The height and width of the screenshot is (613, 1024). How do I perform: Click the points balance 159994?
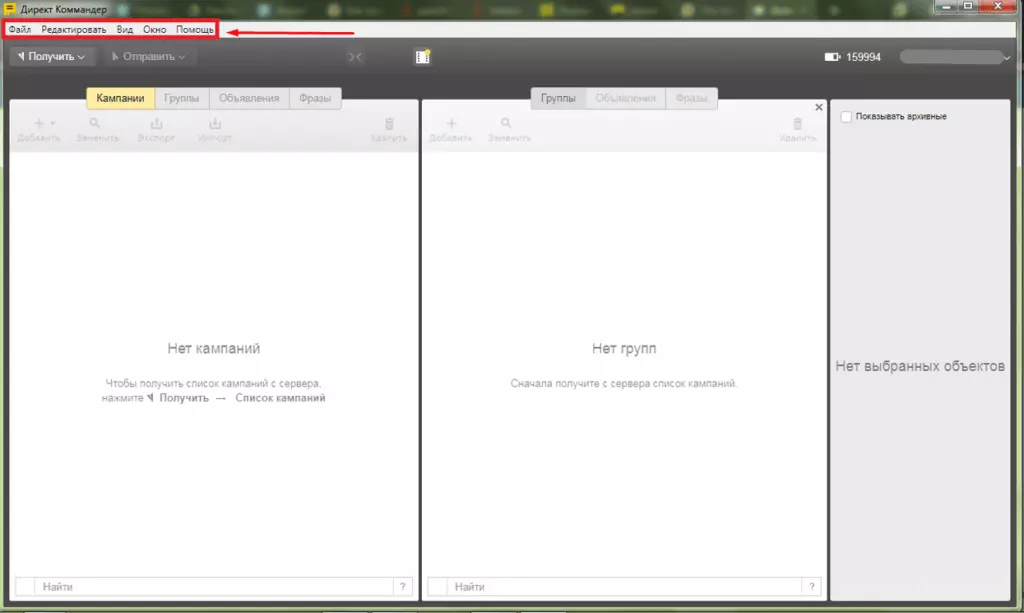(863, 57)
